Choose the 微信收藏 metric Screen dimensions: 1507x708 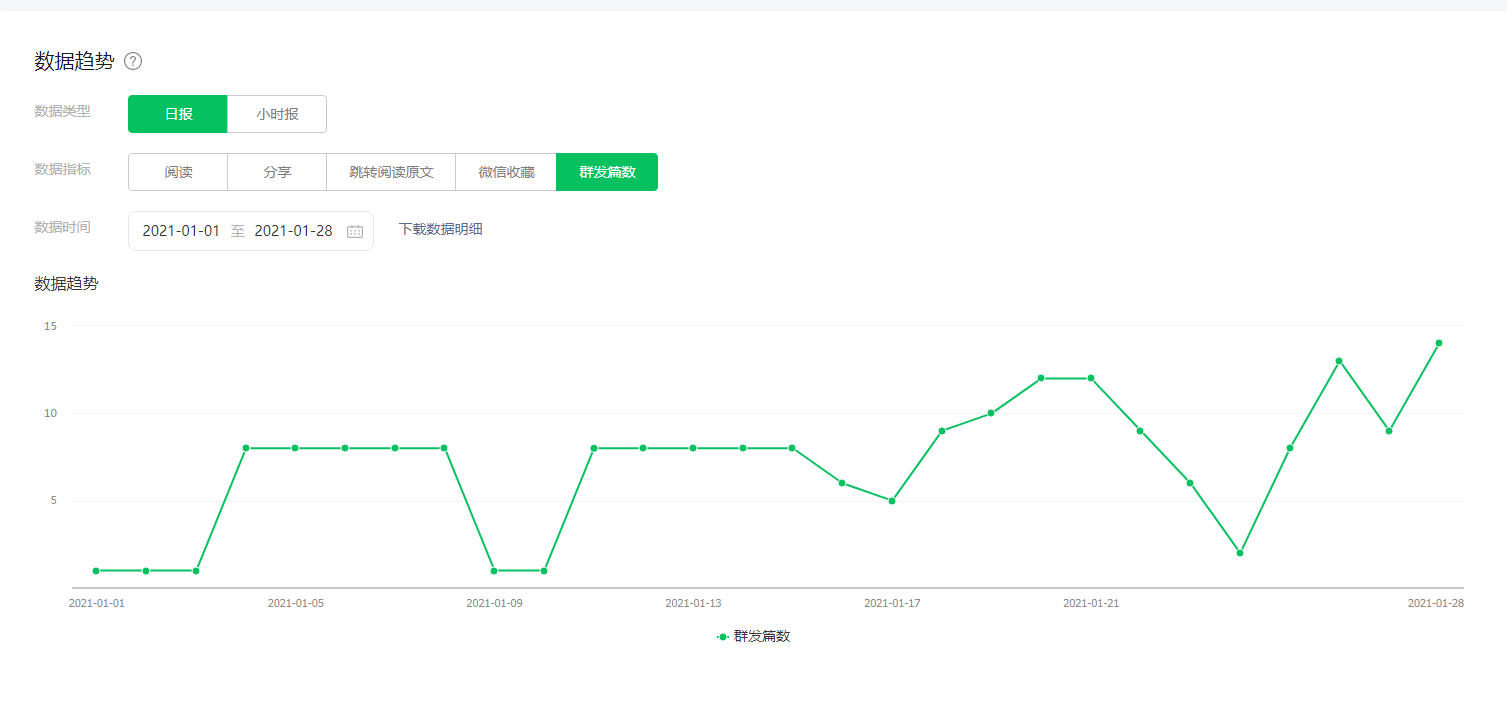(x=506, y=172)
